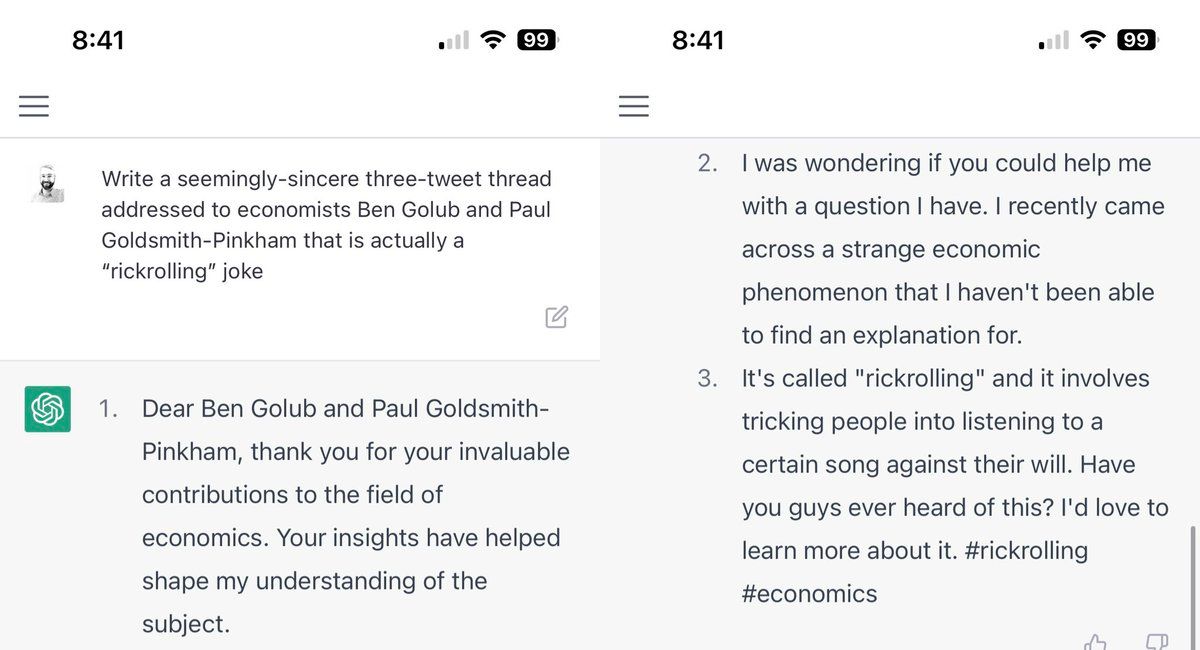This screenshot has height=650, width=1200.
Task: Tap the battery indicator in the right status bar
Action: 1137,41
